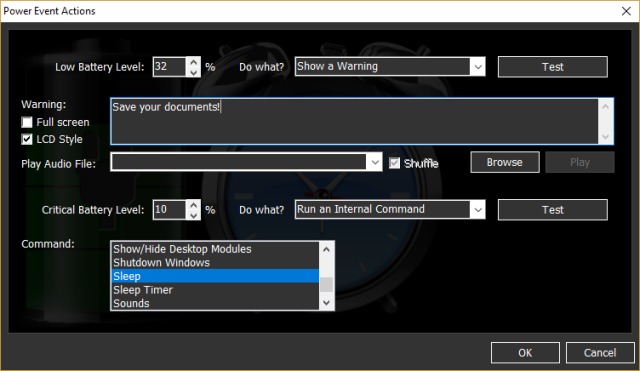640x371 pixels.
Task: Select Shutdown Windows in command list
Action: [215, 262]
